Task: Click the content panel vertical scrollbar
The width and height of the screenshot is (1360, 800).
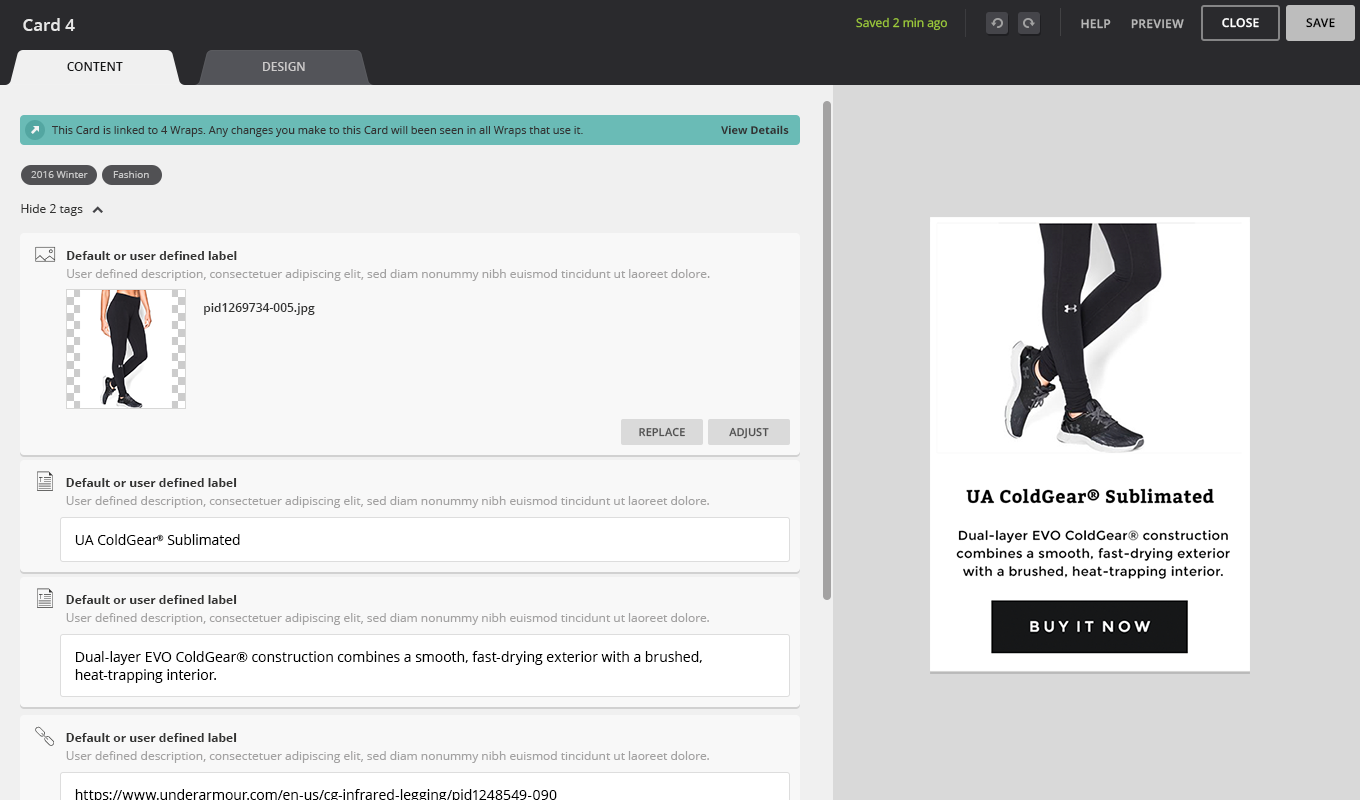Action: (x=827, y=350)
